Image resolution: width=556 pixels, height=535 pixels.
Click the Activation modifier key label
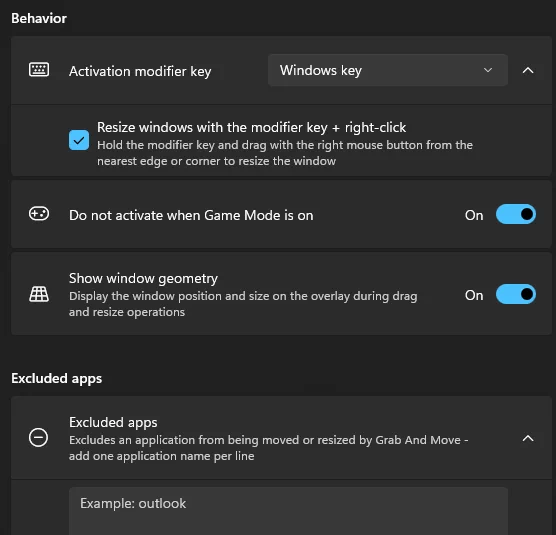(140, 72)
